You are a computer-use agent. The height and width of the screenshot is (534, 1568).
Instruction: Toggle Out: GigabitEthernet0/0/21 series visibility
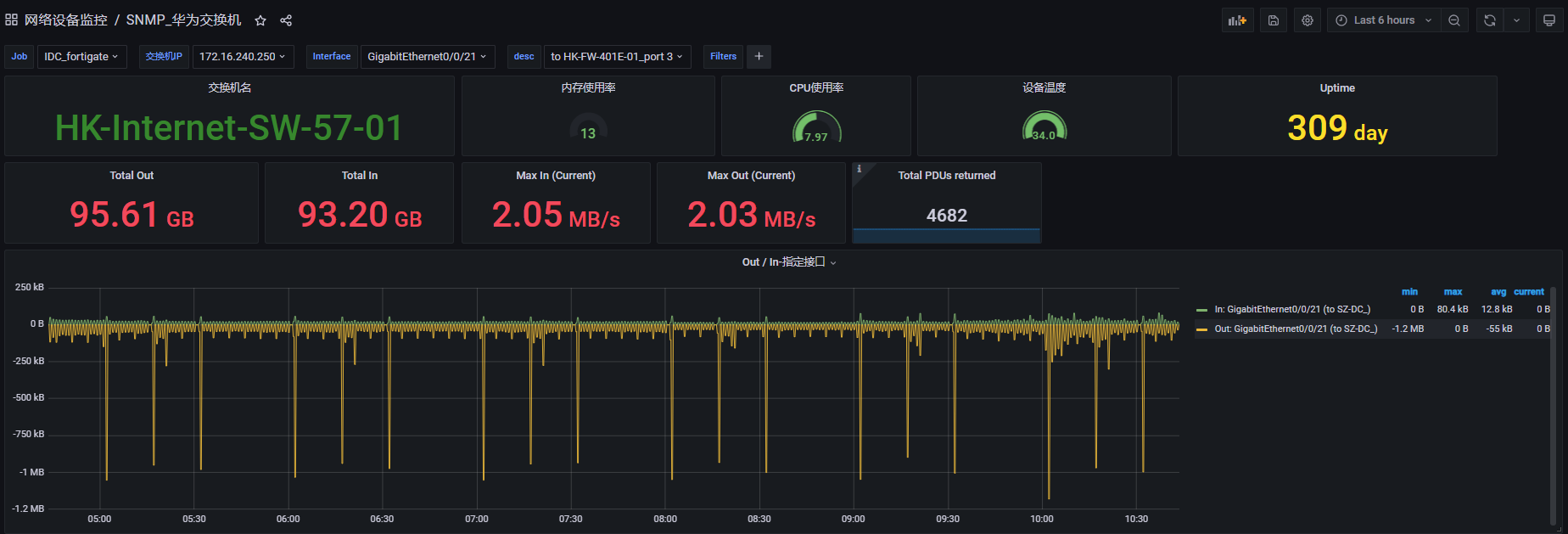click(1296, 329)
